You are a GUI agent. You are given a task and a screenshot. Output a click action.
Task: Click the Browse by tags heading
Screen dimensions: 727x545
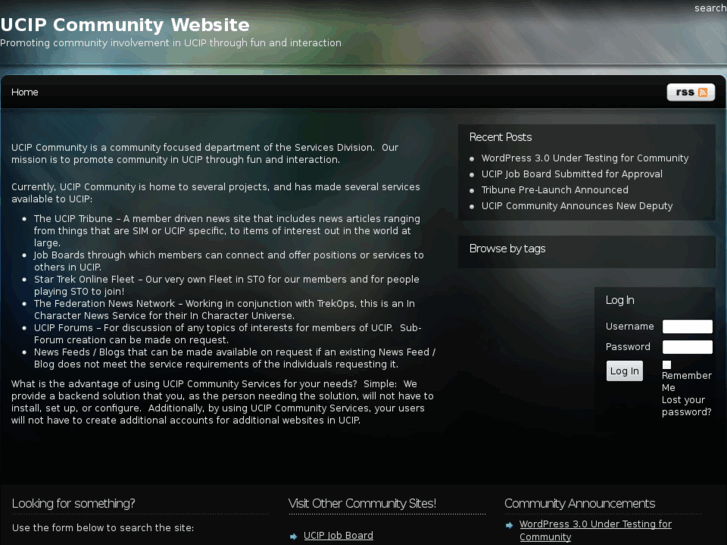click(507, 249)
